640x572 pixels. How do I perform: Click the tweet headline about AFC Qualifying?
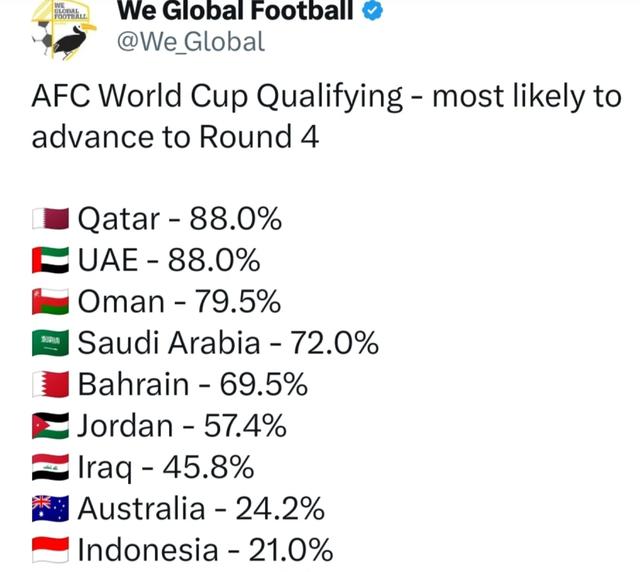pyautogui.click(x=326, y=116)
